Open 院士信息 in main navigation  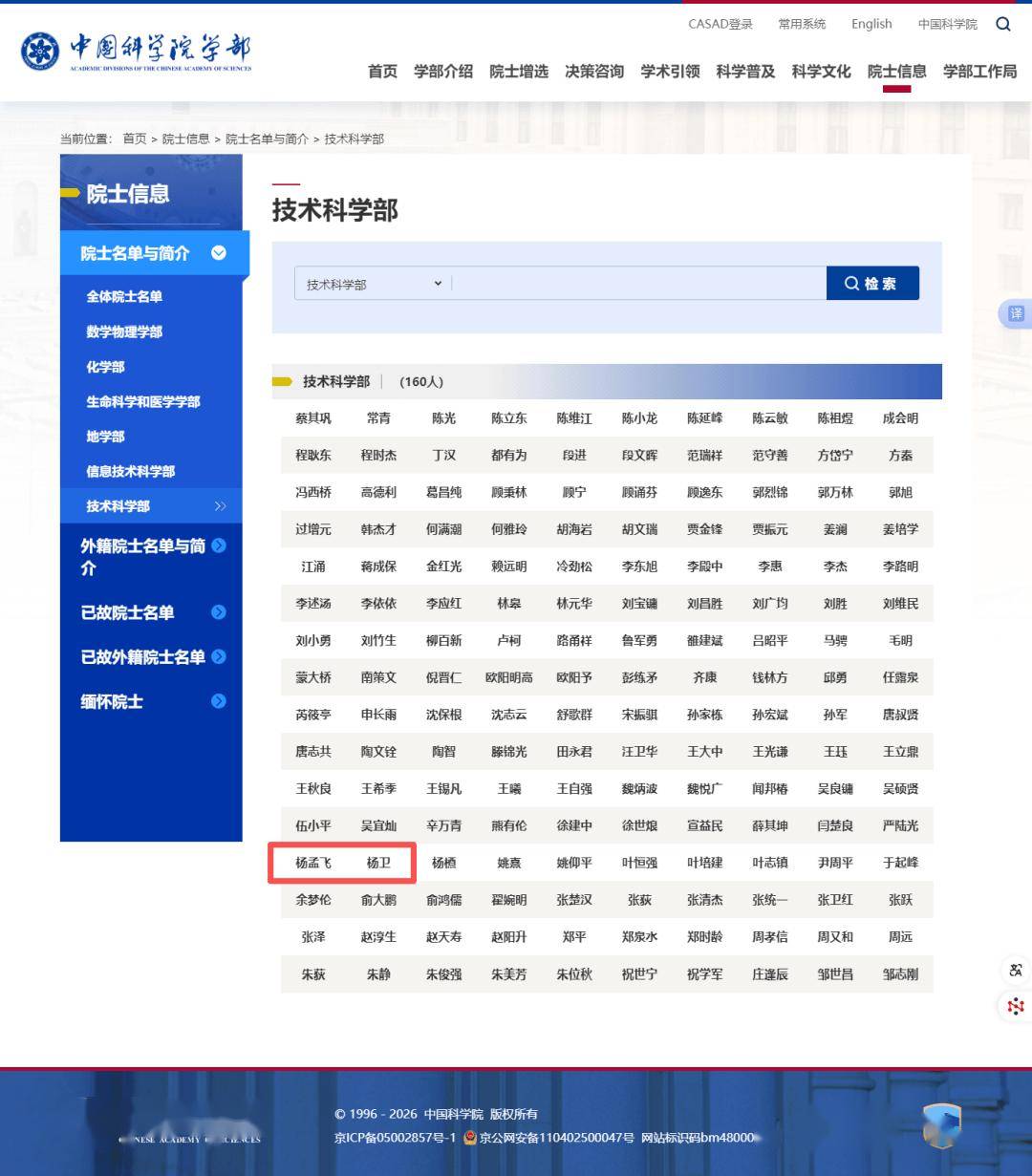896,72
